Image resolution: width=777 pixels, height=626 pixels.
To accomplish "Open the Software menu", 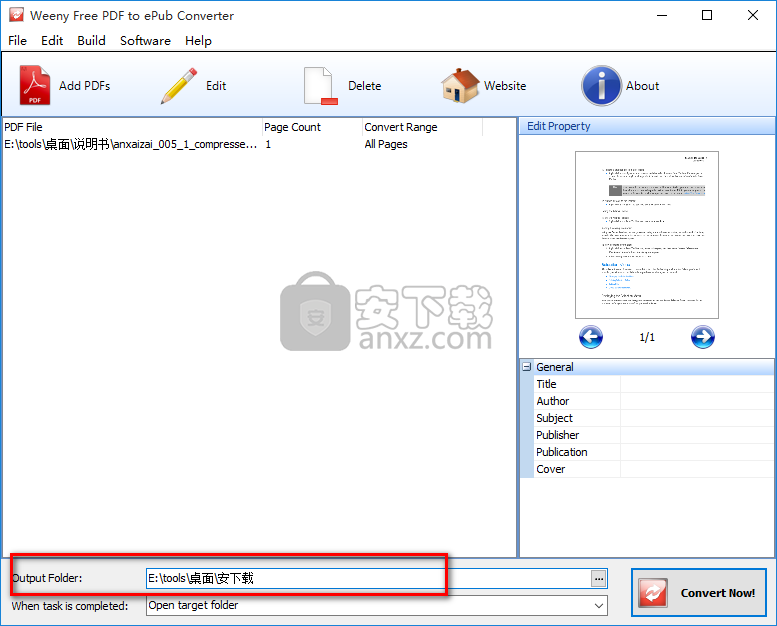I will [x=145, y=41].
